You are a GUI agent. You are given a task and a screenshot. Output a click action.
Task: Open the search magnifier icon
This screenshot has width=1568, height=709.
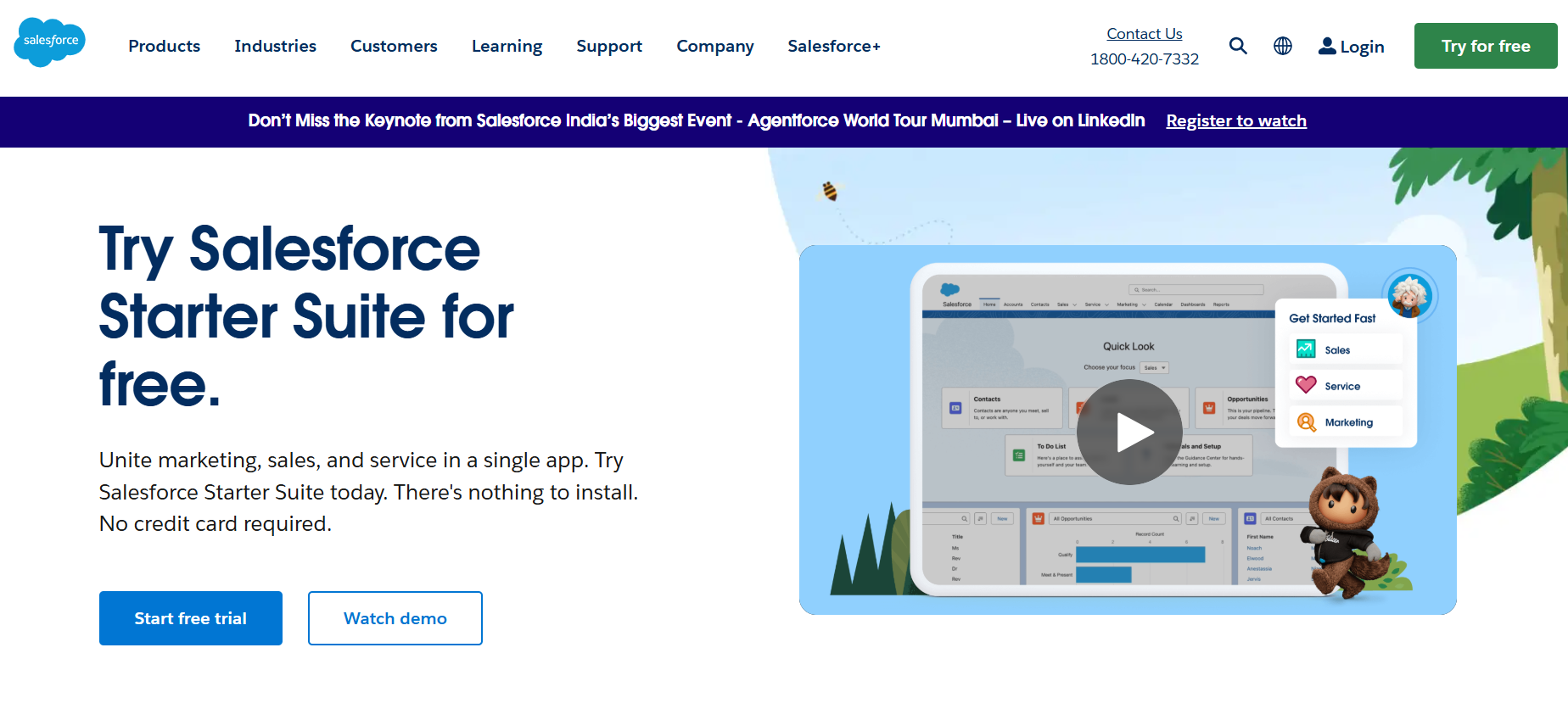pyautogui.click(x=1238, y=46)
